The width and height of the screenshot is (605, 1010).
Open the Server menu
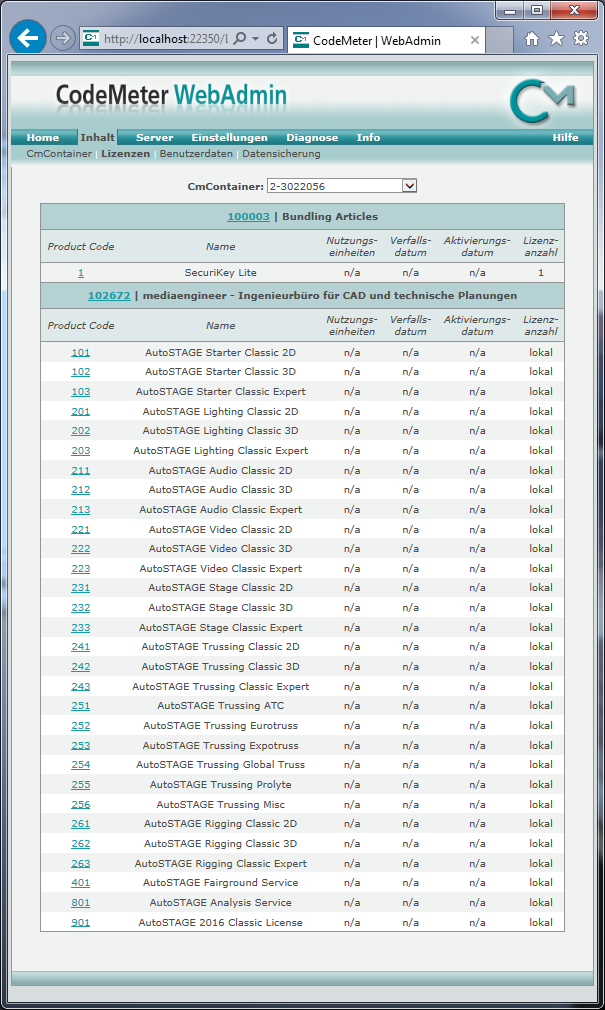(x=155, y=137)
